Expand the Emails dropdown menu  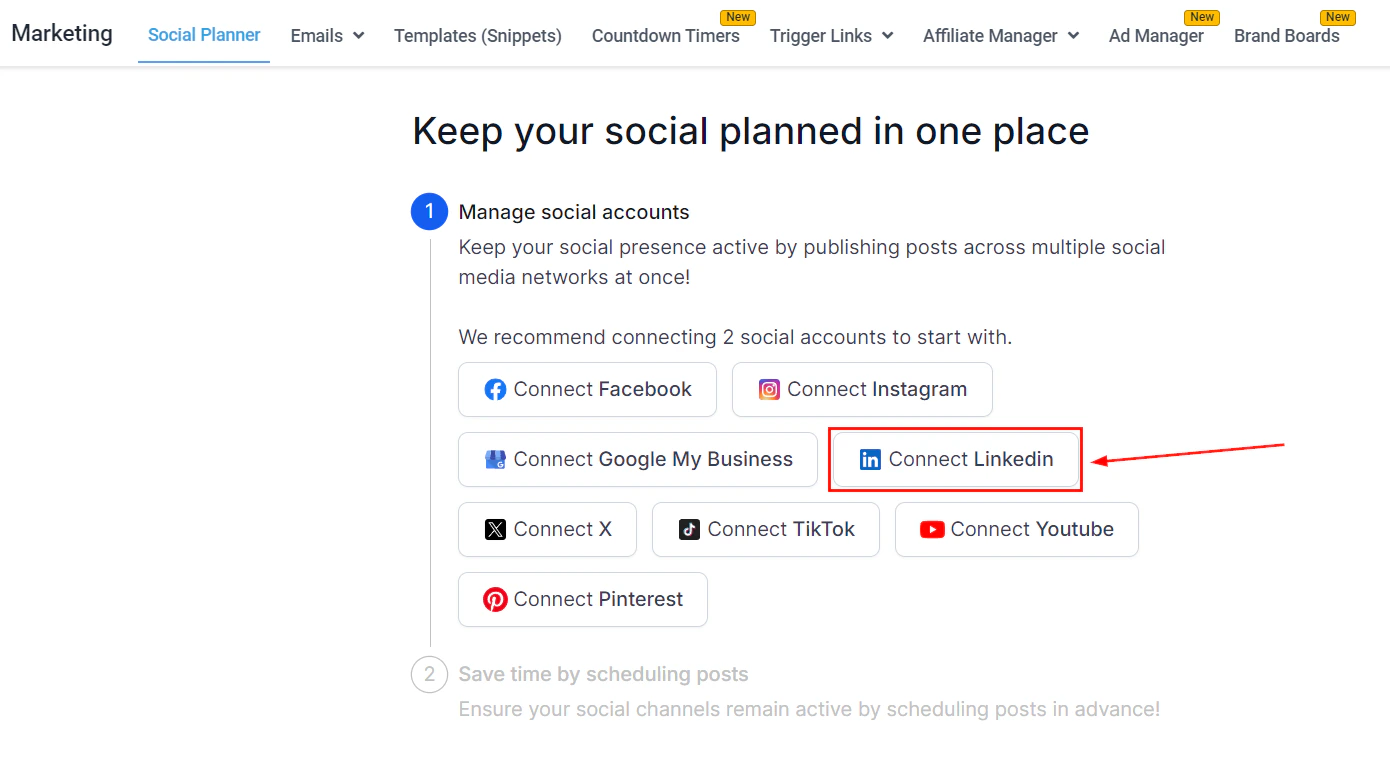(327, 35)
